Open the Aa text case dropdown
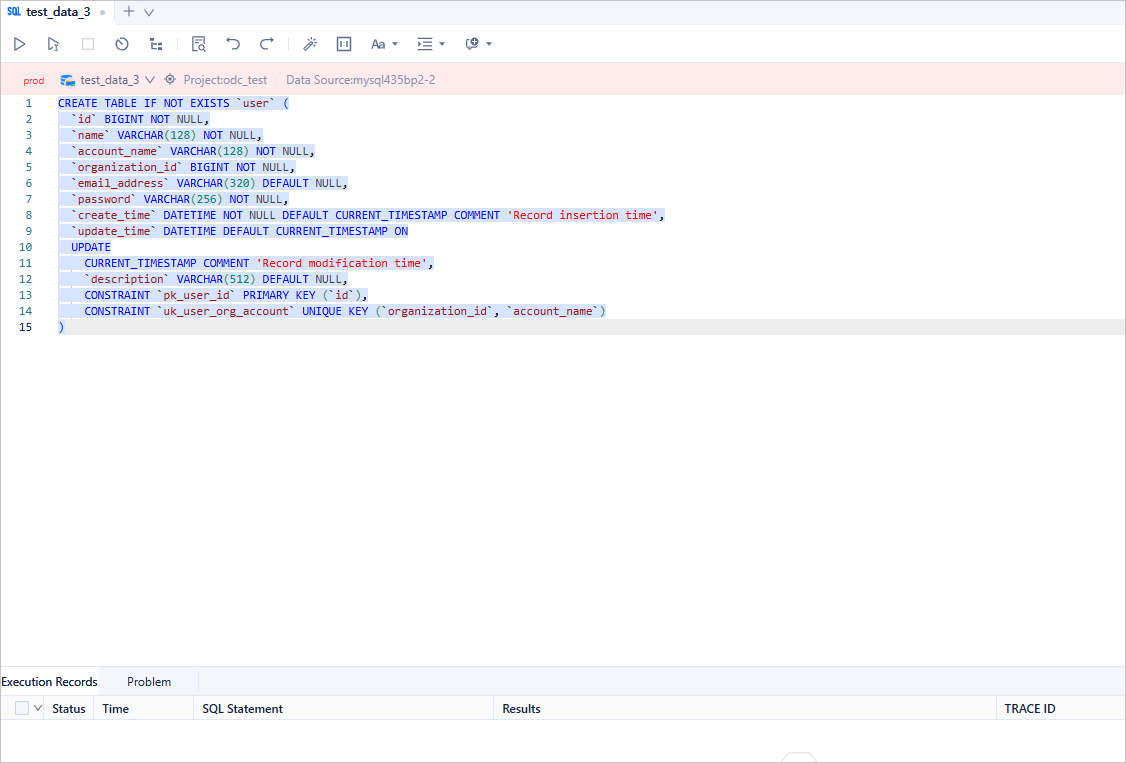 coord(384,44)
